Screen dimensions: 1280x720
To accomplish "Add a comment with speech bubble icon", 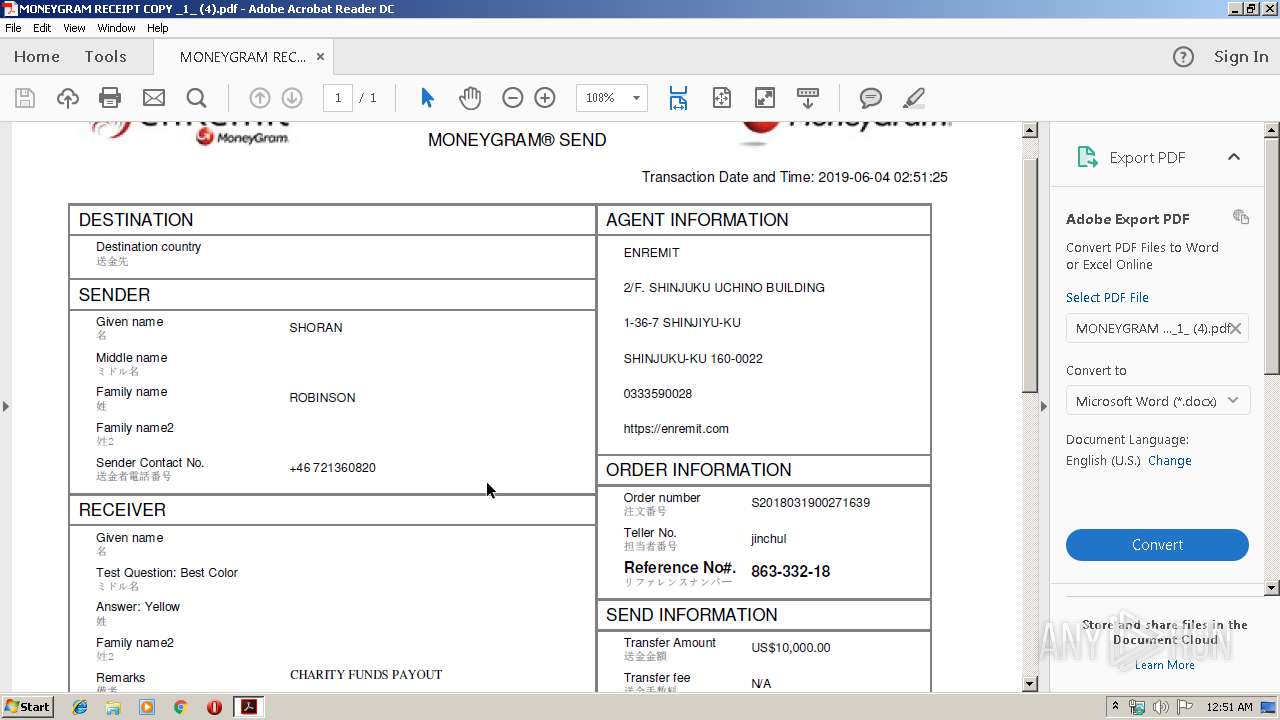I will coord(871,98).
